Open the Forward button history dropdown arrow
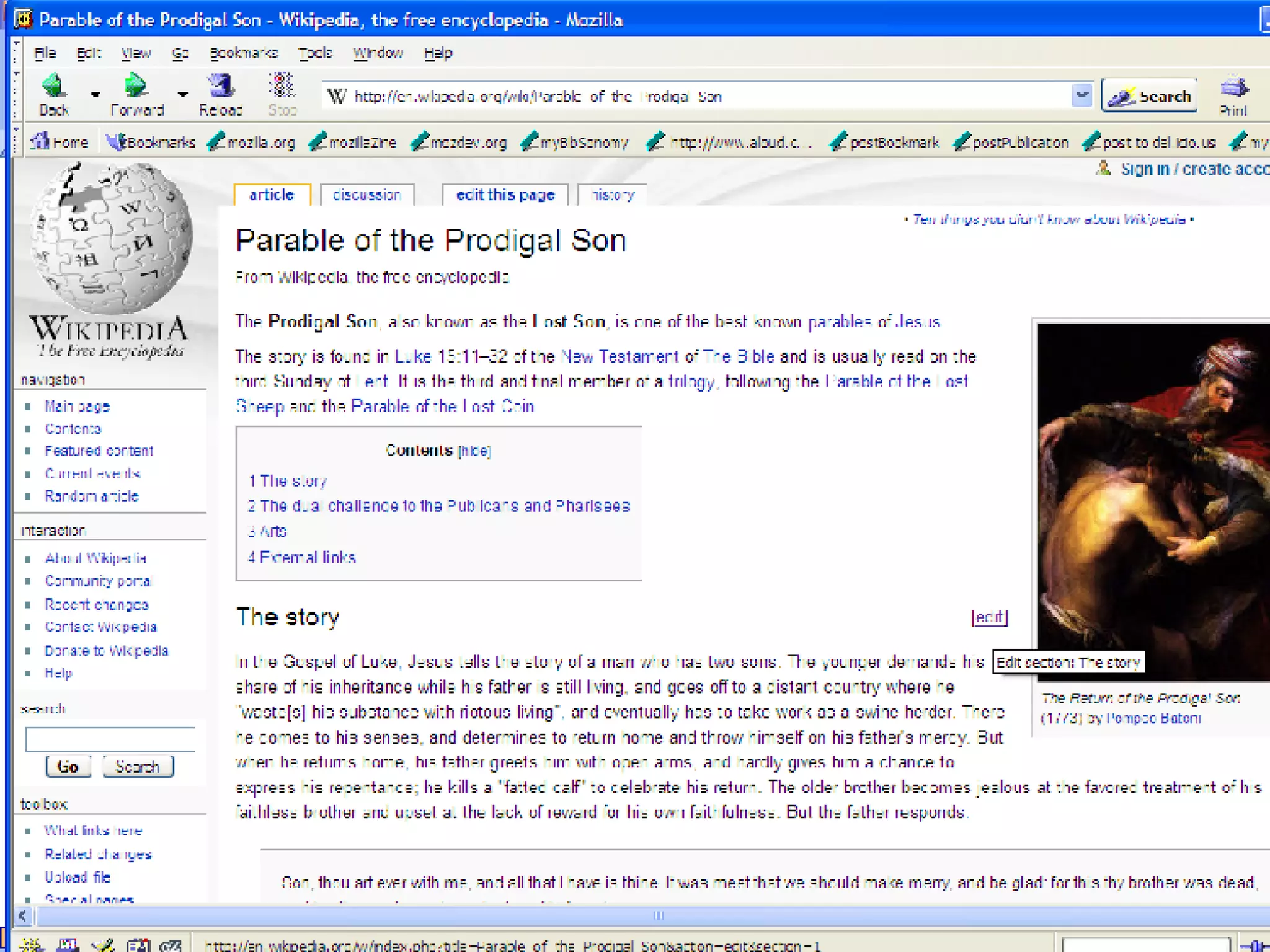 [x=182, y=95]
